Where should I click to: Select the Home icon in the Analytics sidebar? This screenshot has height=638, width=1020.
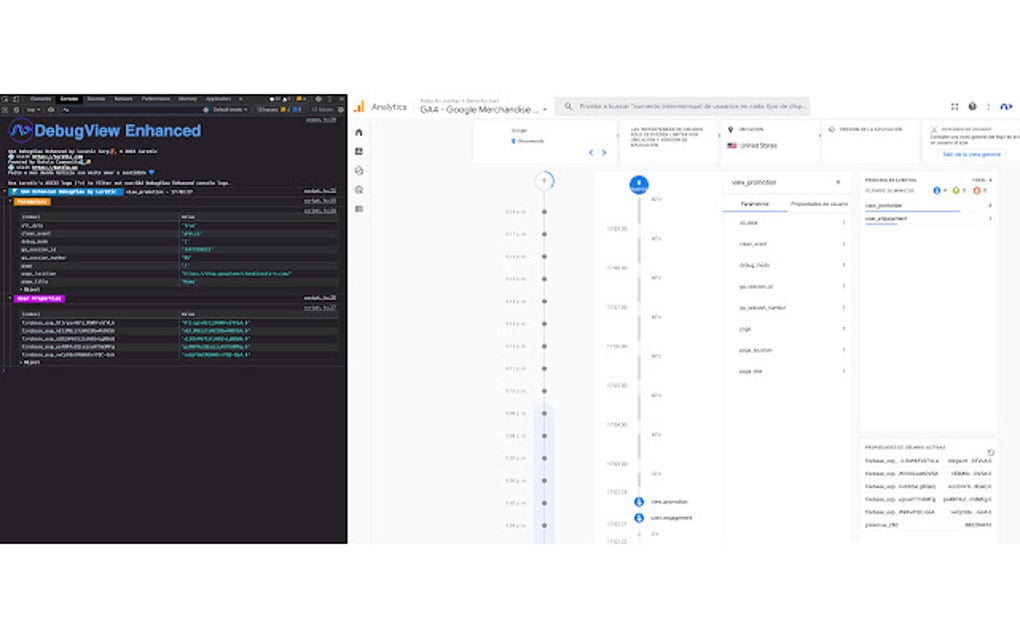coord(358,131)
